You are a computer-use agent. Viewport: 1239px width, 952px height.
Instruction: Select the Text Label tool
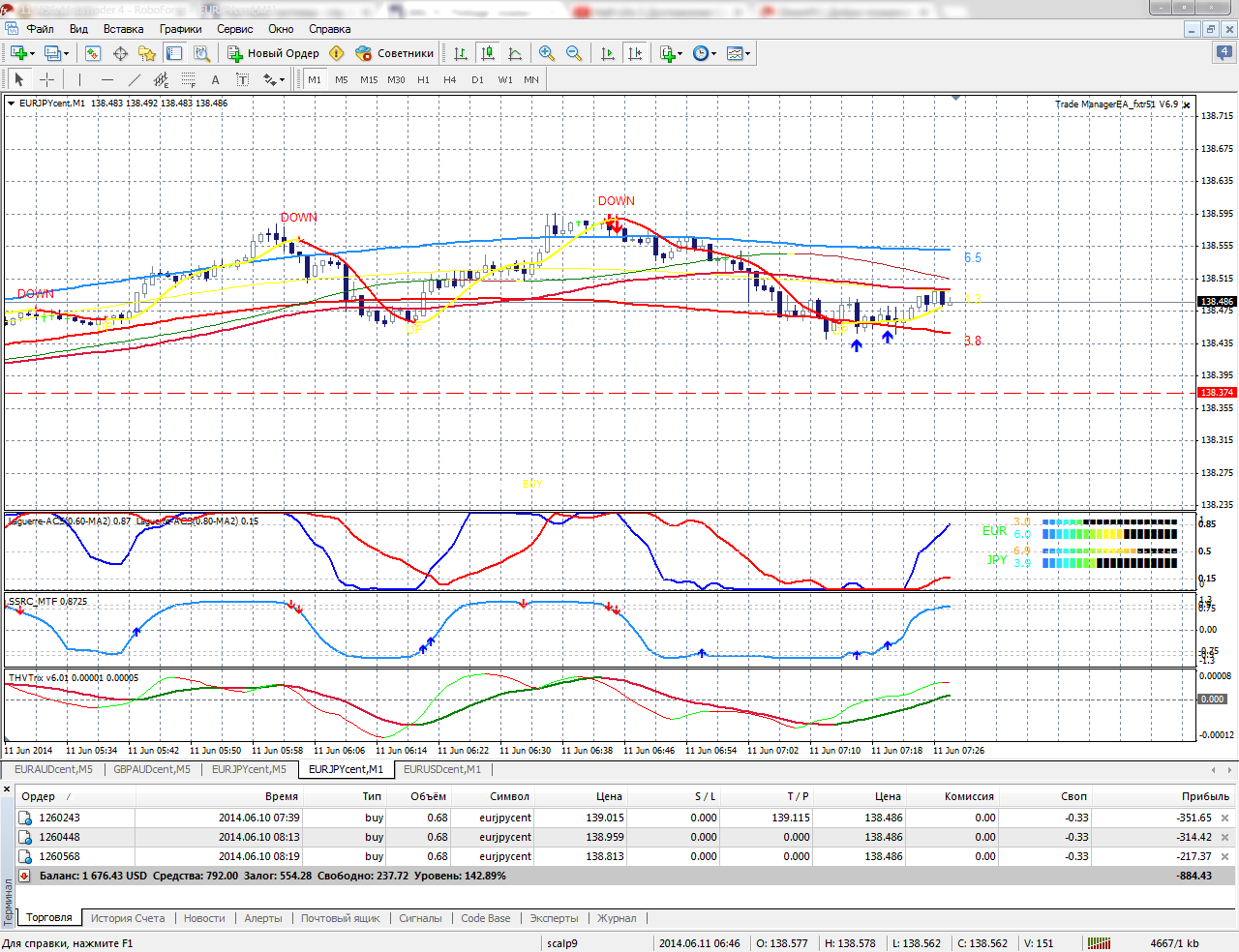tap(242, 79)
